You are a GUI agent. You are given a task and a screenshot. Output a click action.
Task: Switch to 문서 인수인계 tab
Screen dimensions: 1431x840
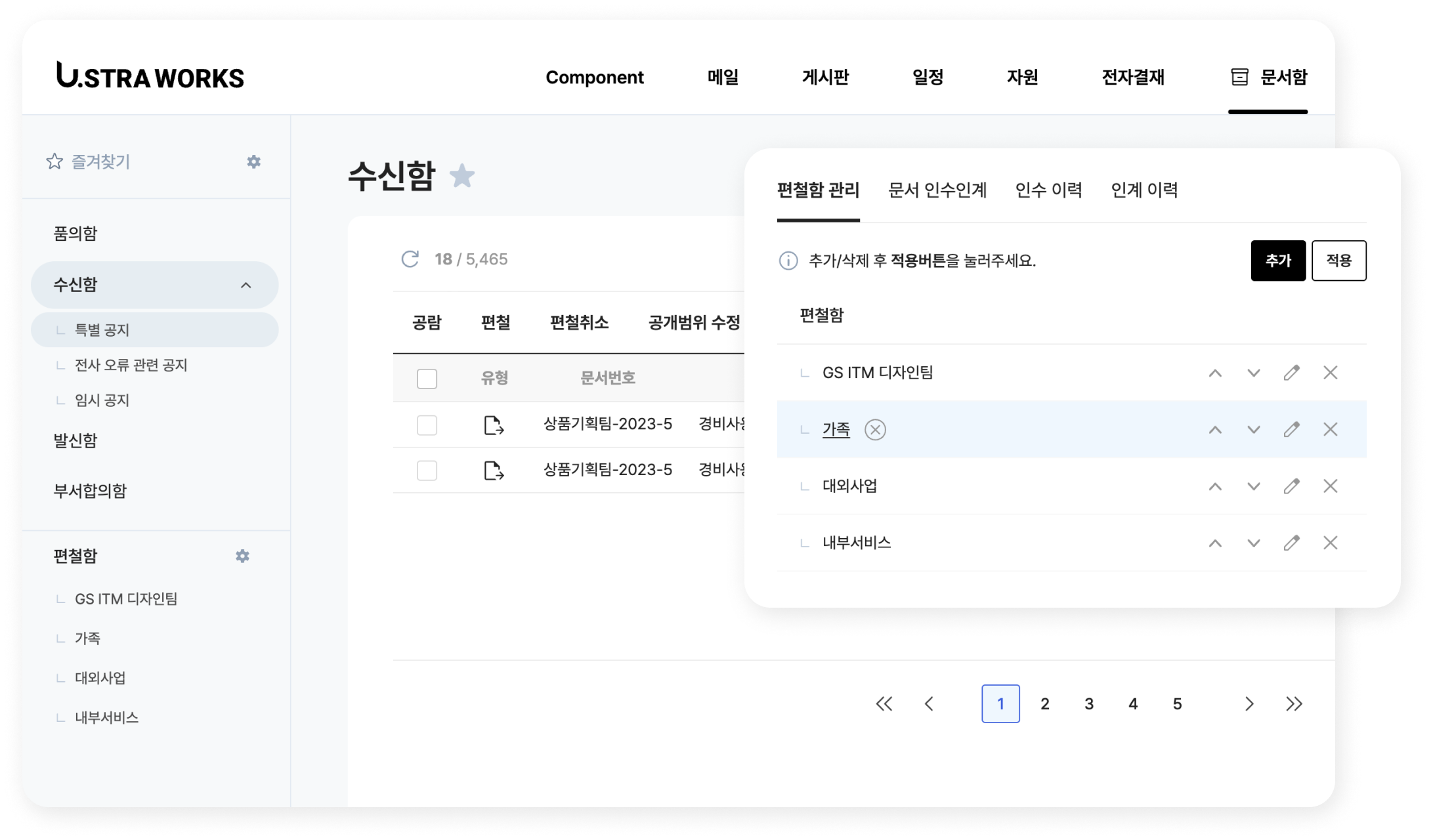[937, 190]
